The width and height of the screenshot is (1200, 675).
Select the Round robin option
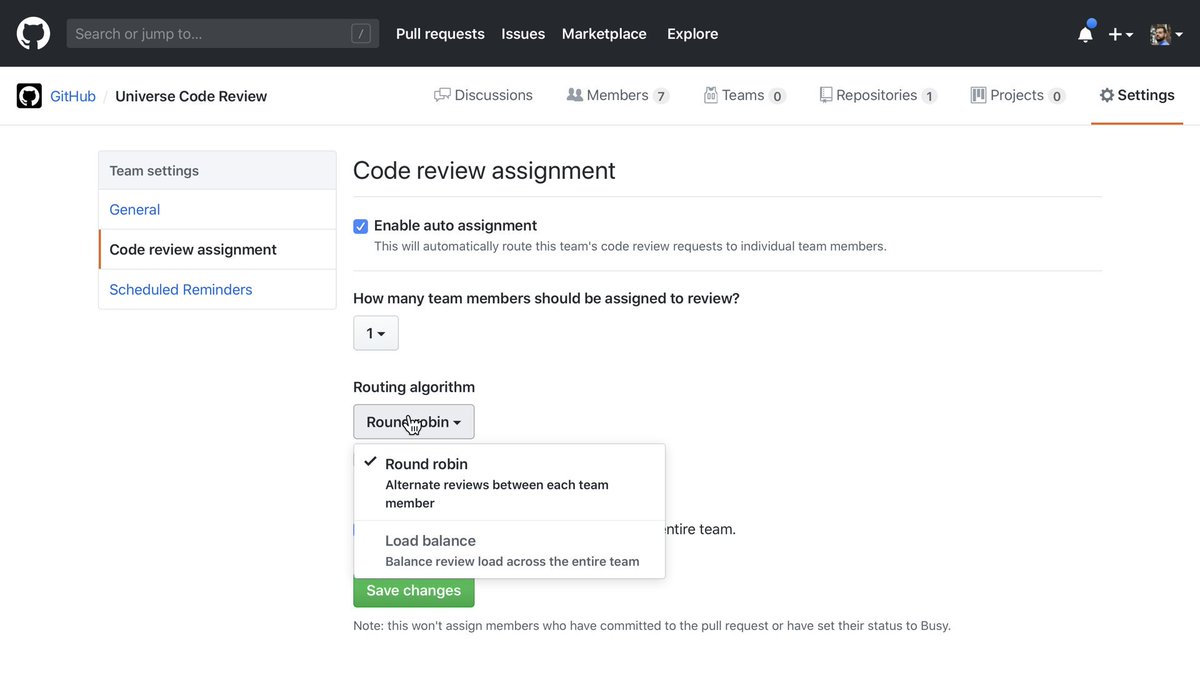tap(510, 482)
